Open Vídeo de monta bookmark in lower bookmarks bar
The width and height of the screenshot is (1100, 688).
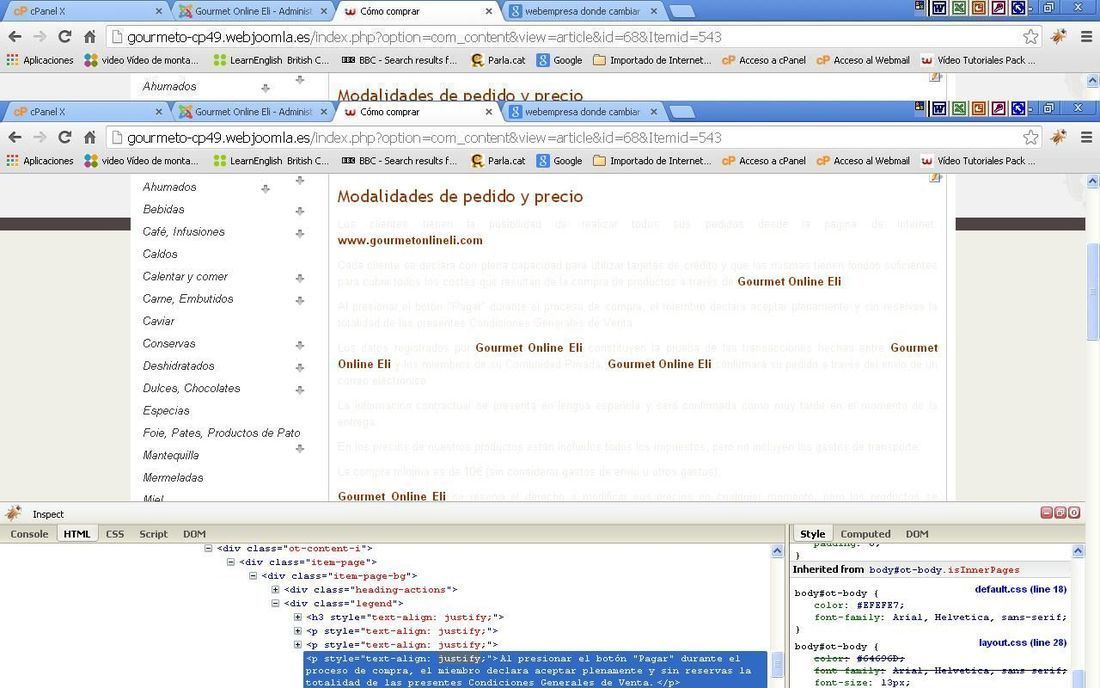[x=141, y=161]
